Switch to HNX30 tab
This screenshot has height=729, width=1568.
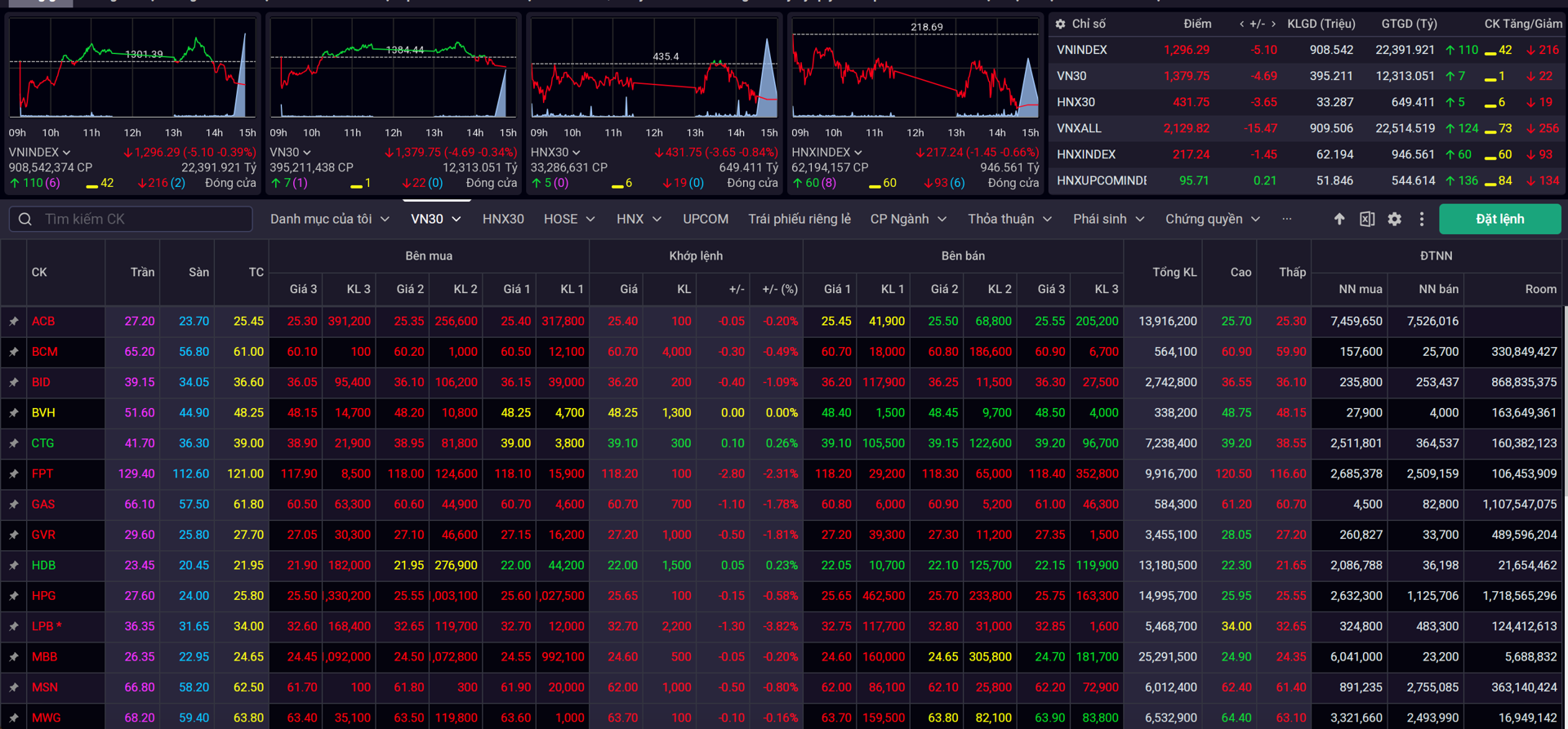[503, 219]
